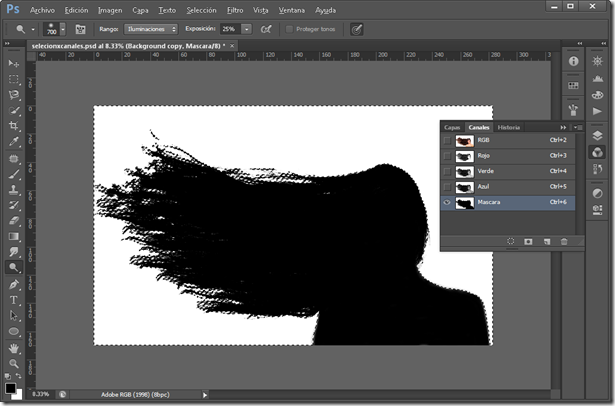Toggle tablet pressure controls size icon

tap(357, 29)
